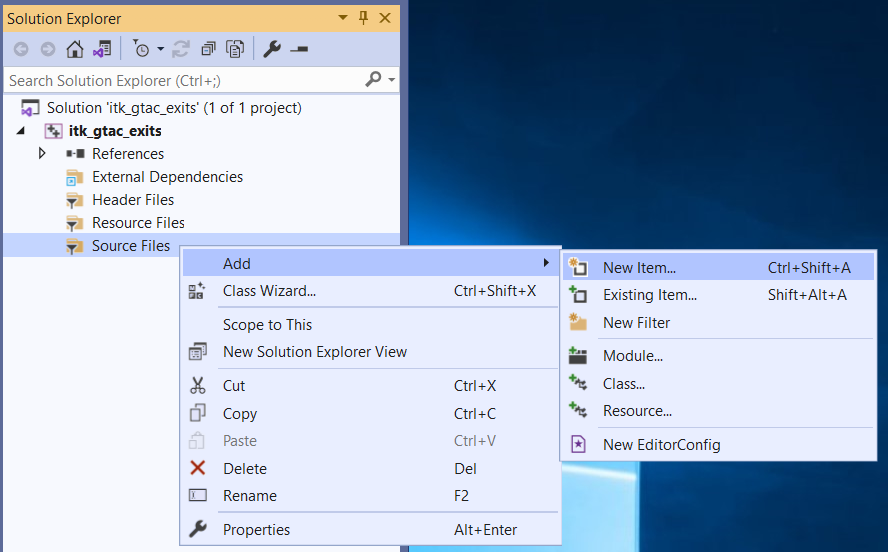Click the Preview Selected Items dash icon

298,49
